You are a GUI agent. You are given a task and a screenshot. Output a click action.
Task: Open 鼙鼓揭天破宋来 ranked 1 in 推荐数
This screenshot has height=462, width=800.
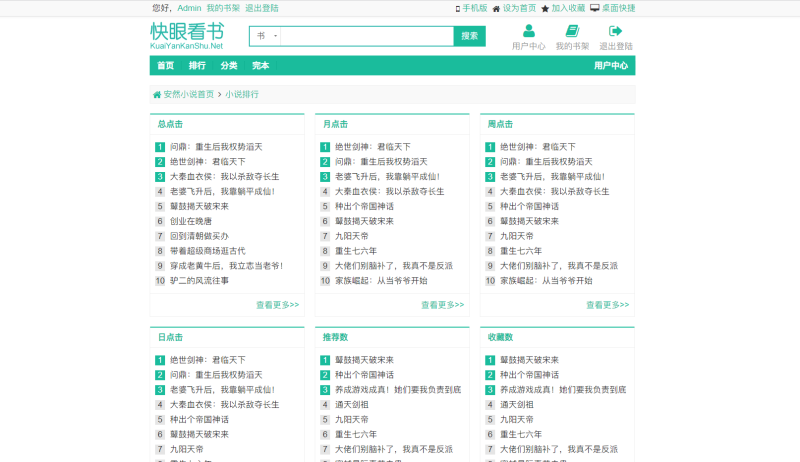point(364,360)
